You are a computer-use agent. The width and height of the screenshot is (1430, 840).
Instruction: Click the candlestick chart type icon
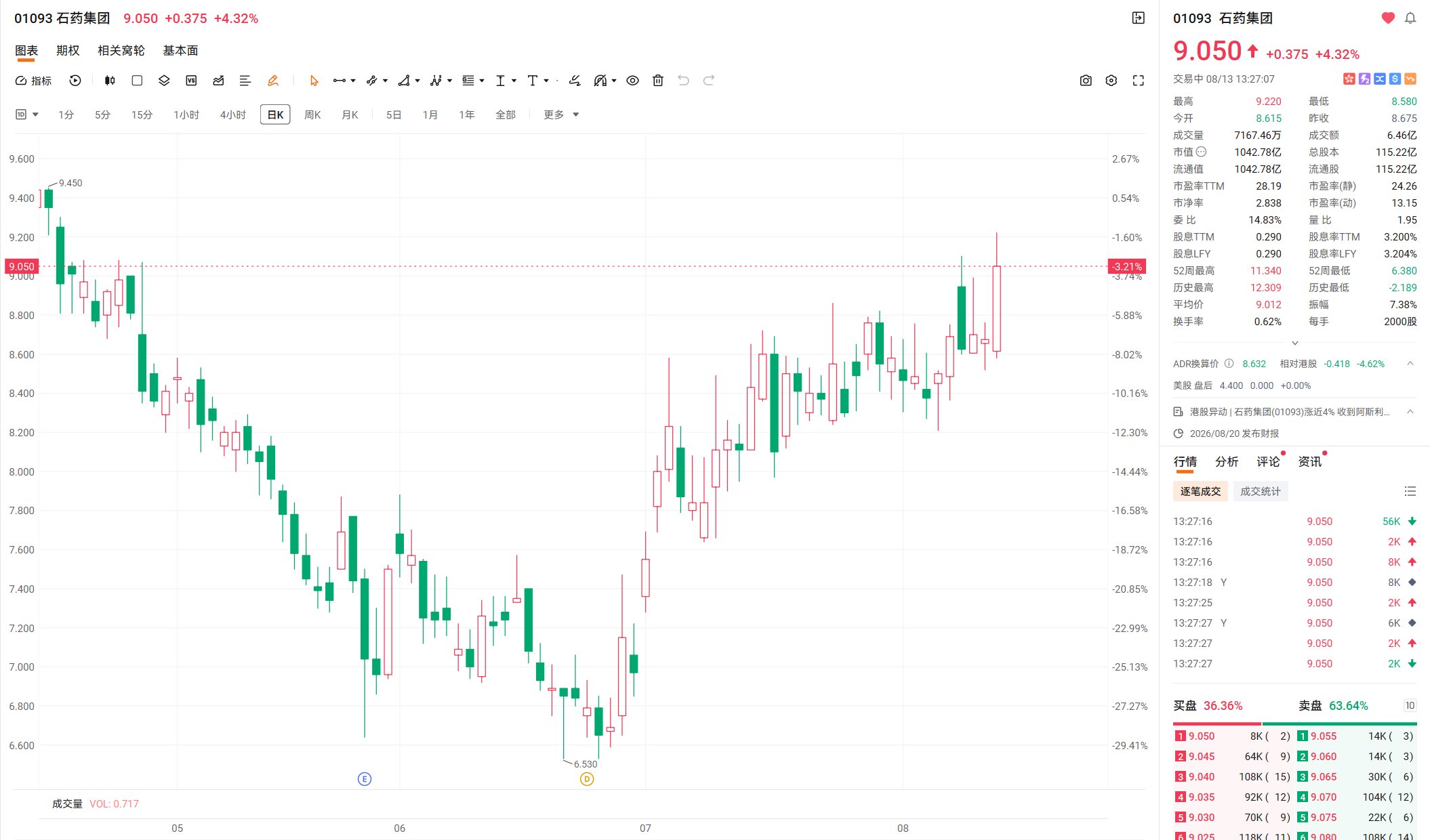[x=110, y=81]
